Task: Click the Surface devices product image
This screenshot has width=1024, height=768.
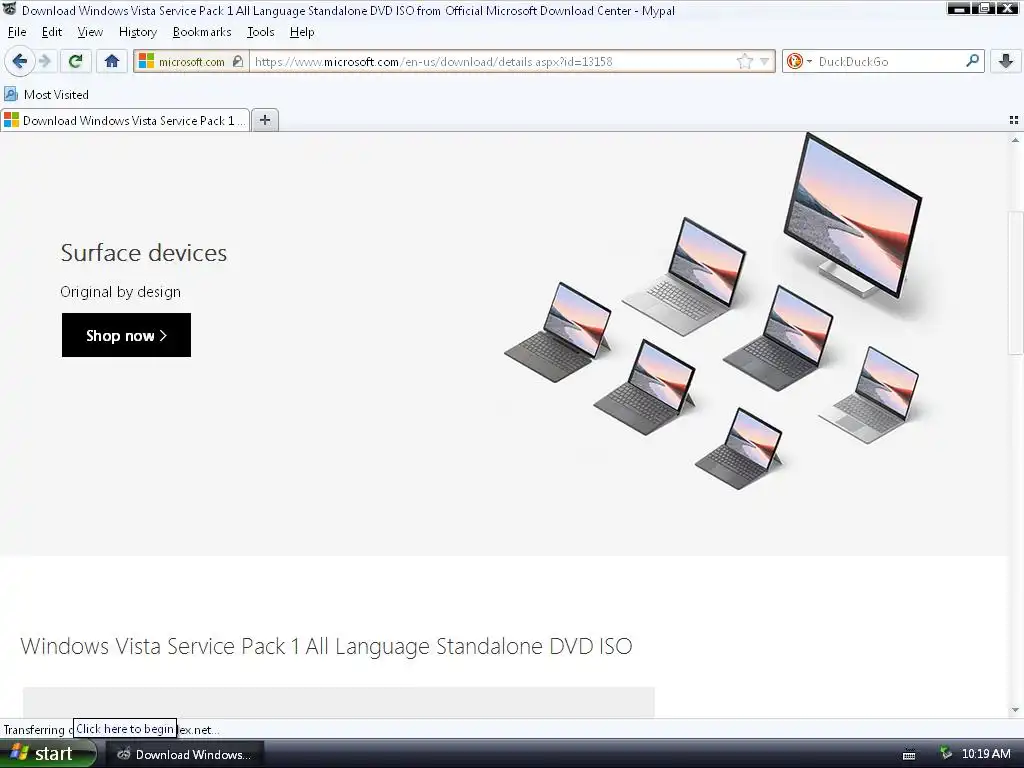Action: click(x=713, y=310)
